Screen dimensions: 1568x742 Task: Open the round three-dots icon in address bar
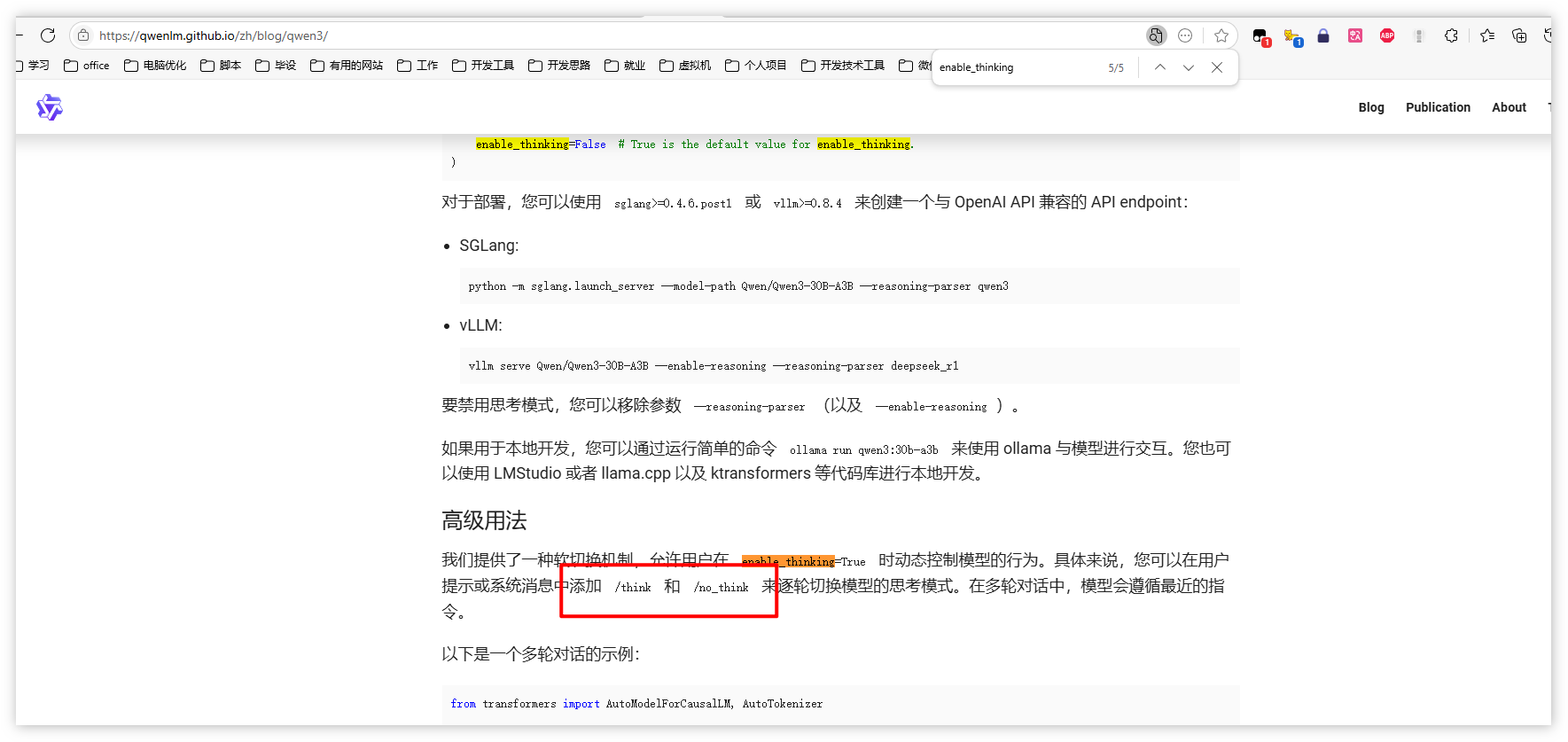[x=1185, y=35]
